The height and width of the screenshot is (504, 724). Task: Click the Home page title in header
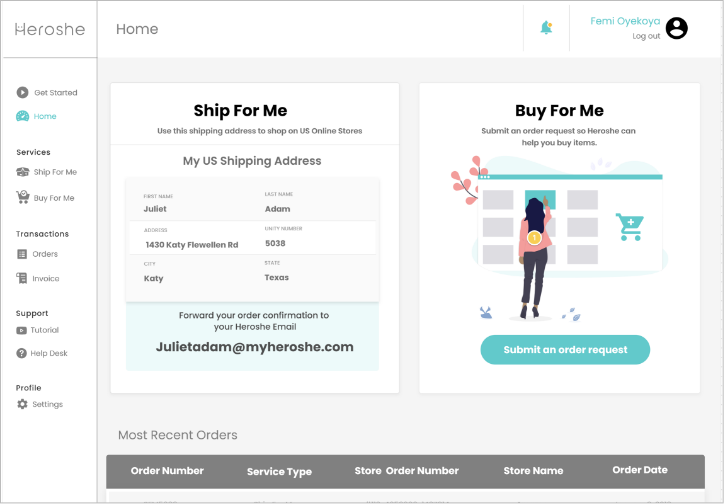point(137,29)
